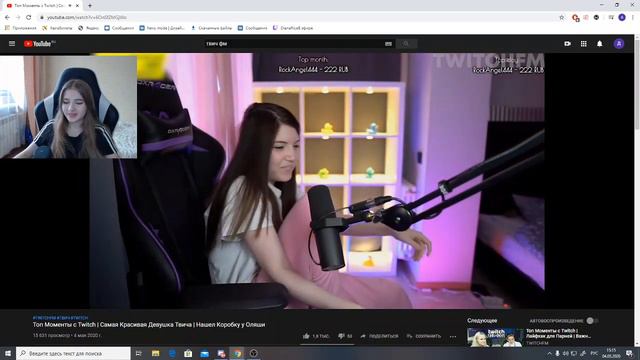Screen dimensions: 640x360
Task: Open Microsoft Store from taskbar
Action: pos(188,353)
